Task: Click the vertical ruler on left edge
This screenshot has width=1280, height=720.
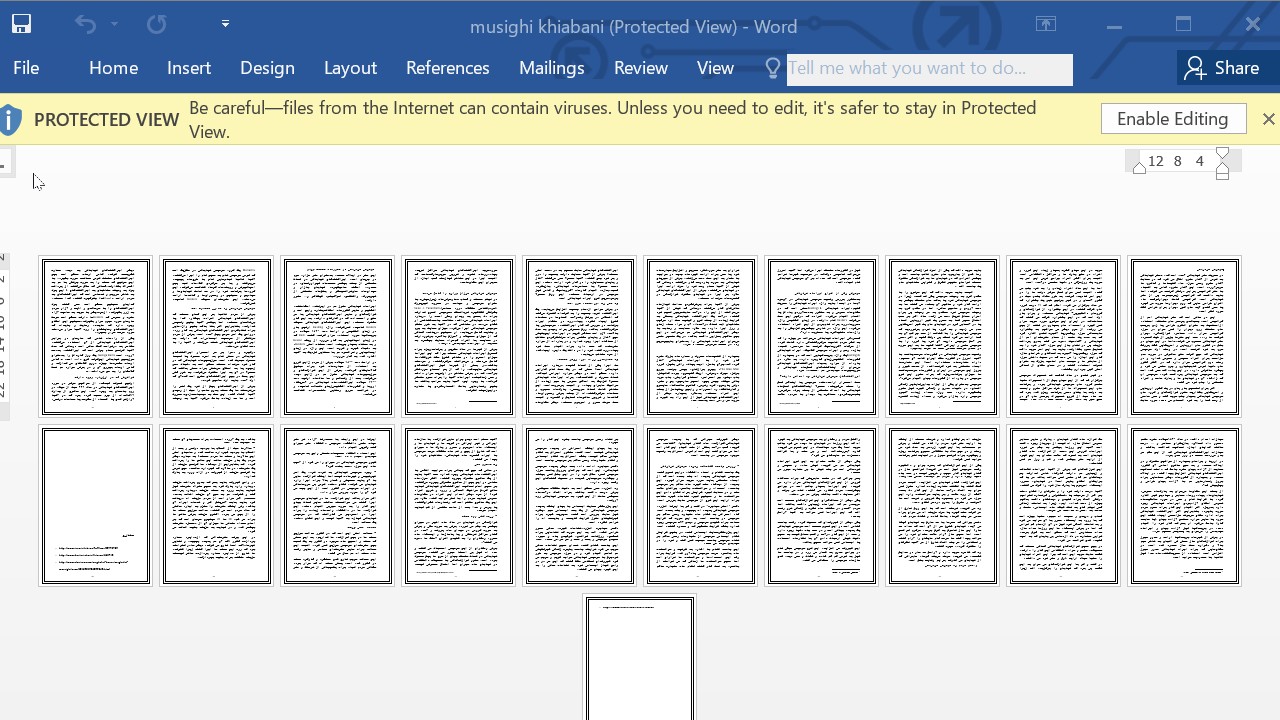Action: click(x=4, y=335)
